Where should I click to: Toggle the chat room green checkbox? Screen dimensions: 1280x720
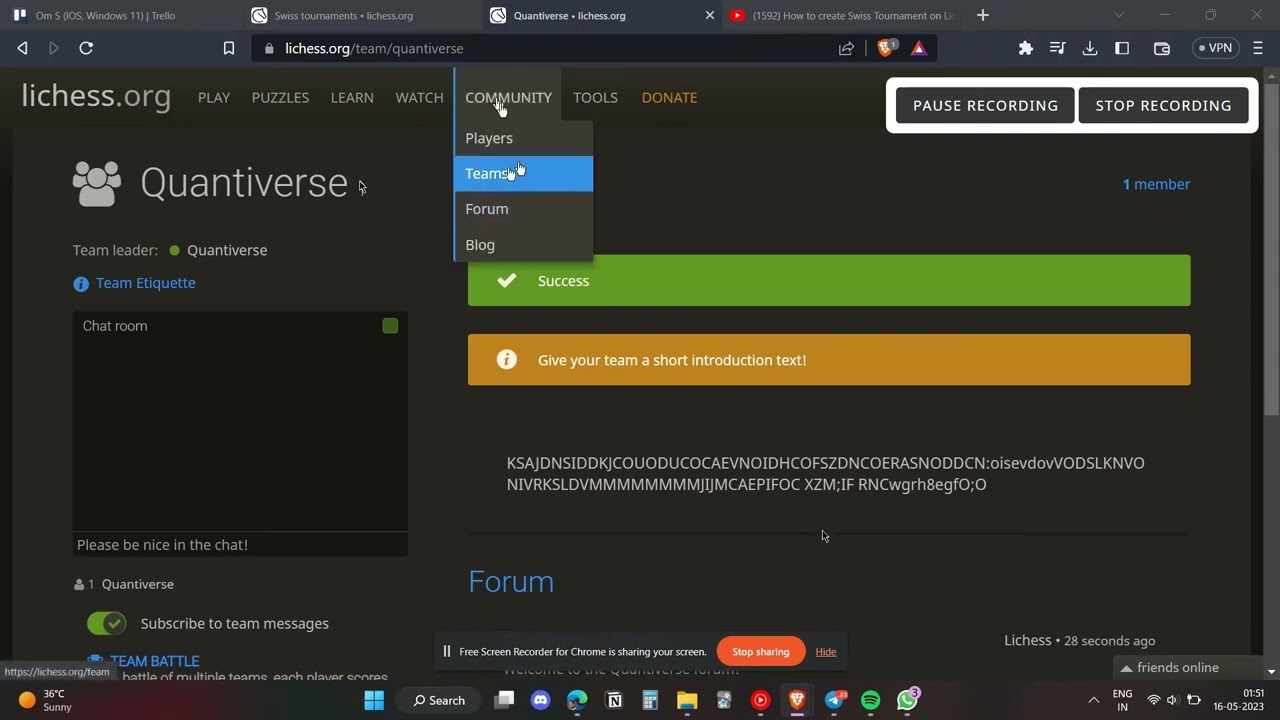tap(390, 326)
